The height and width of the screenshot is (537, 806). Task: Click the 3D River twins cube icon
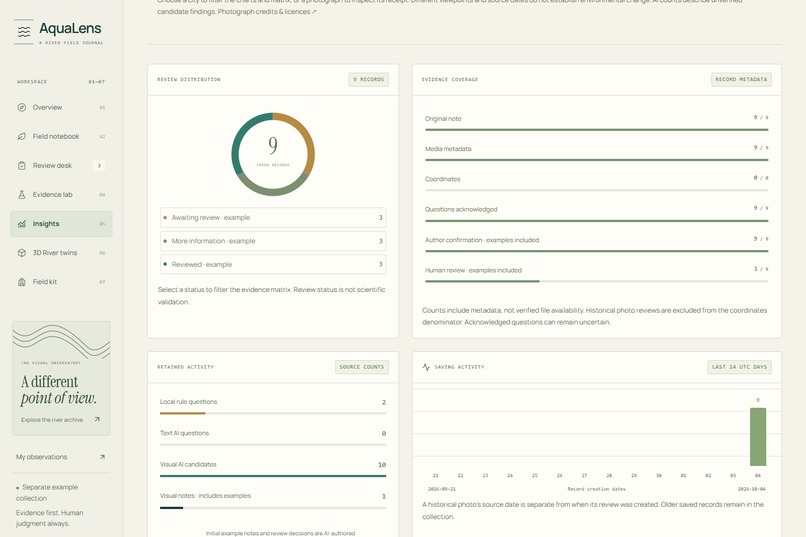click(22, 253)
